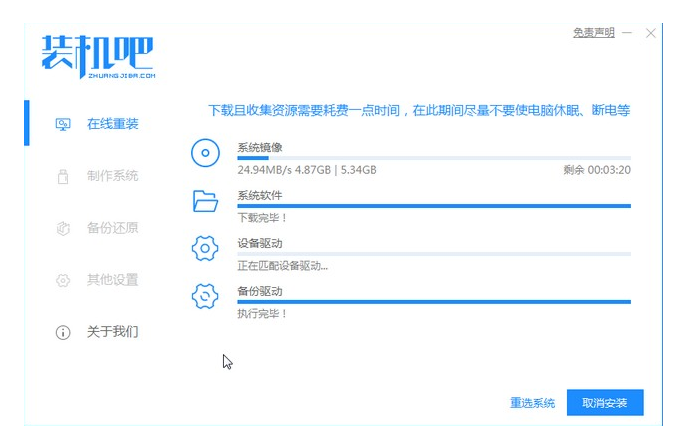Click the 系统软件 progress bar
Image resolution: width=673 pixels, height=441 pixels.
(x=433, y=206)
